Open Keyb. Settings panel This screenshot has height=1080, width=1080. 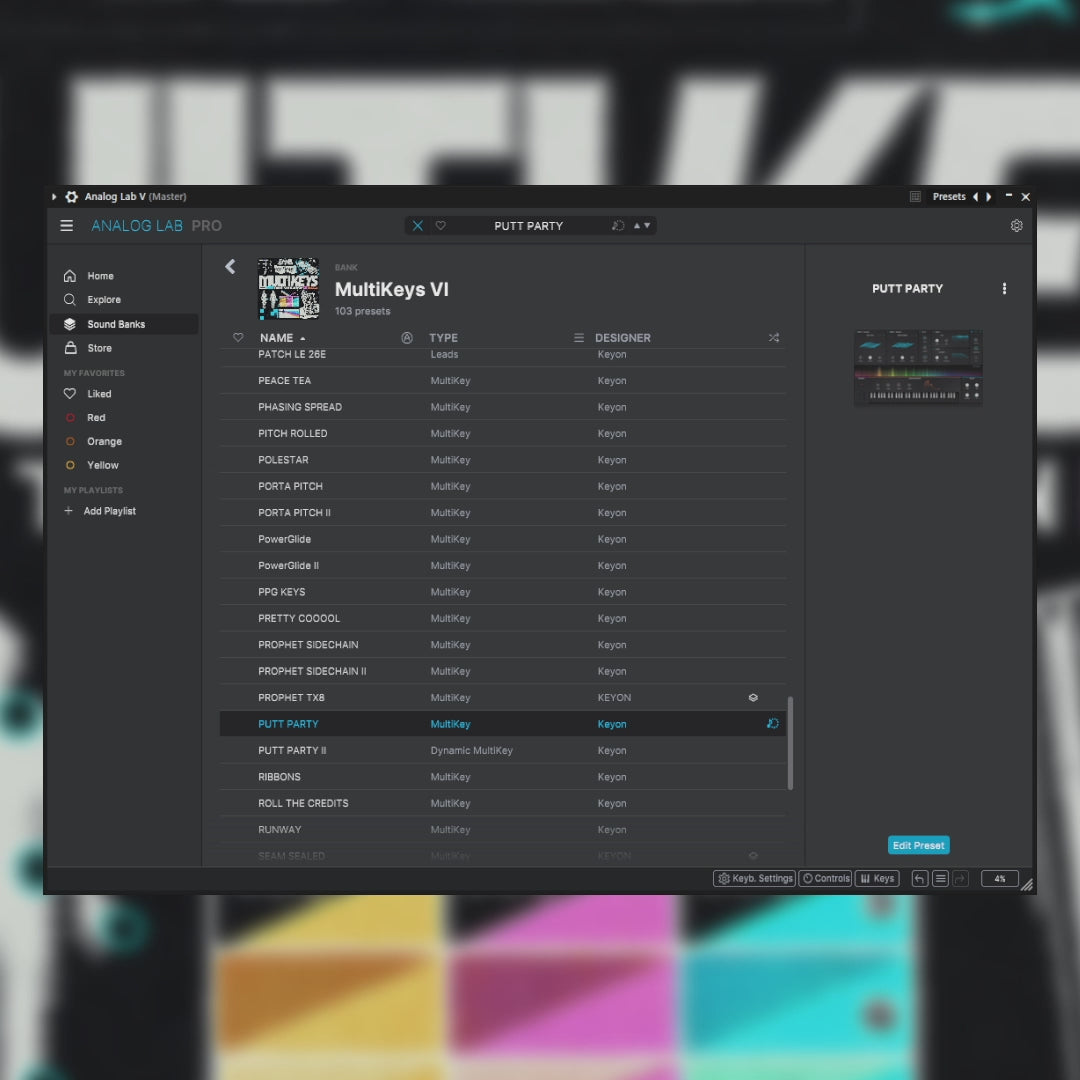[754, 878]
